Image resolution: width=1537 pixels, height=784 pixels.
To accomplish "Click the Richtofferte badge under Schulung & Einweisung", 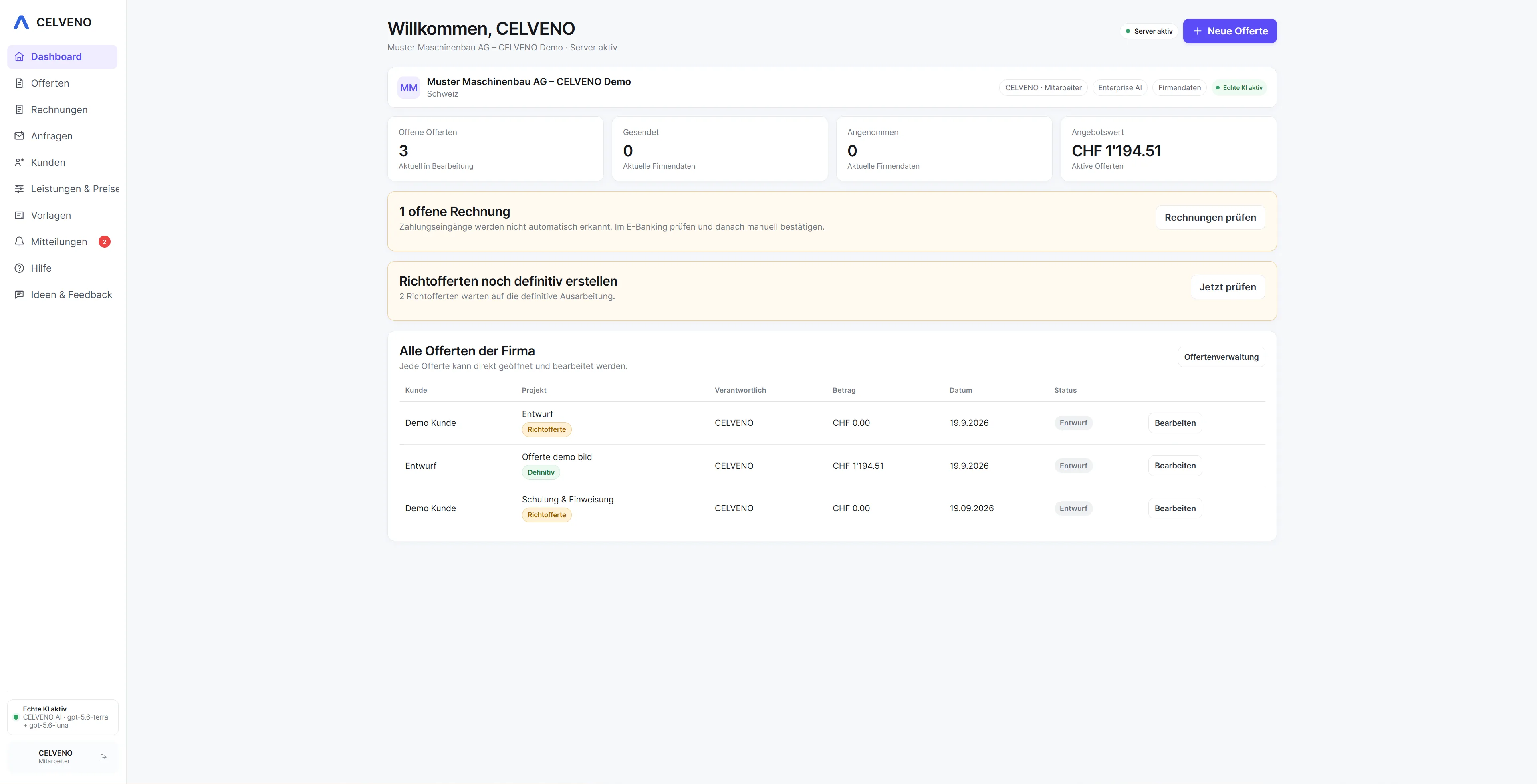I will [547, 515].
